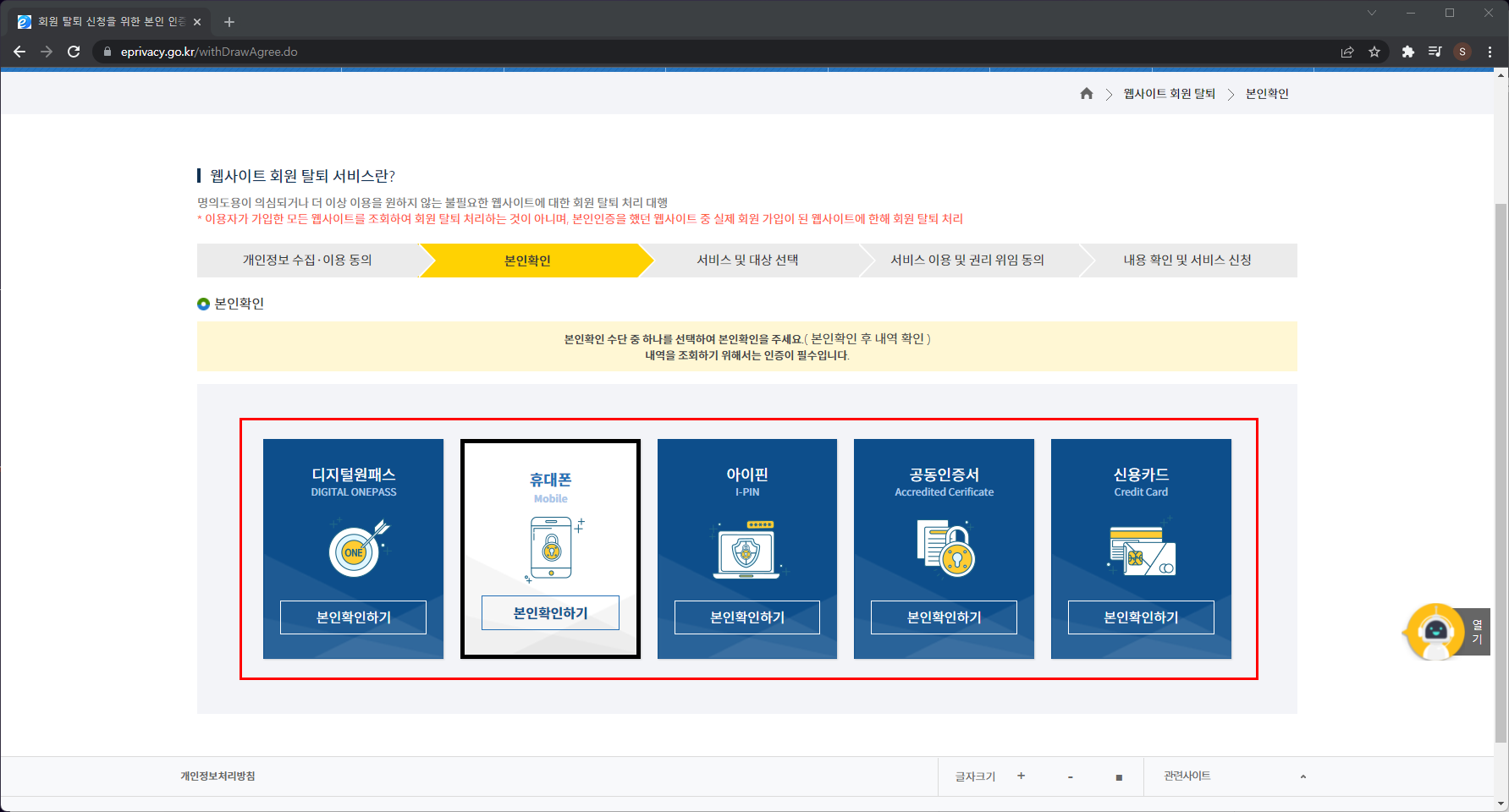The width and height of the screenshot is (1509, 812).
Task: Click the padlock site info icon
Action: (107, 52)
